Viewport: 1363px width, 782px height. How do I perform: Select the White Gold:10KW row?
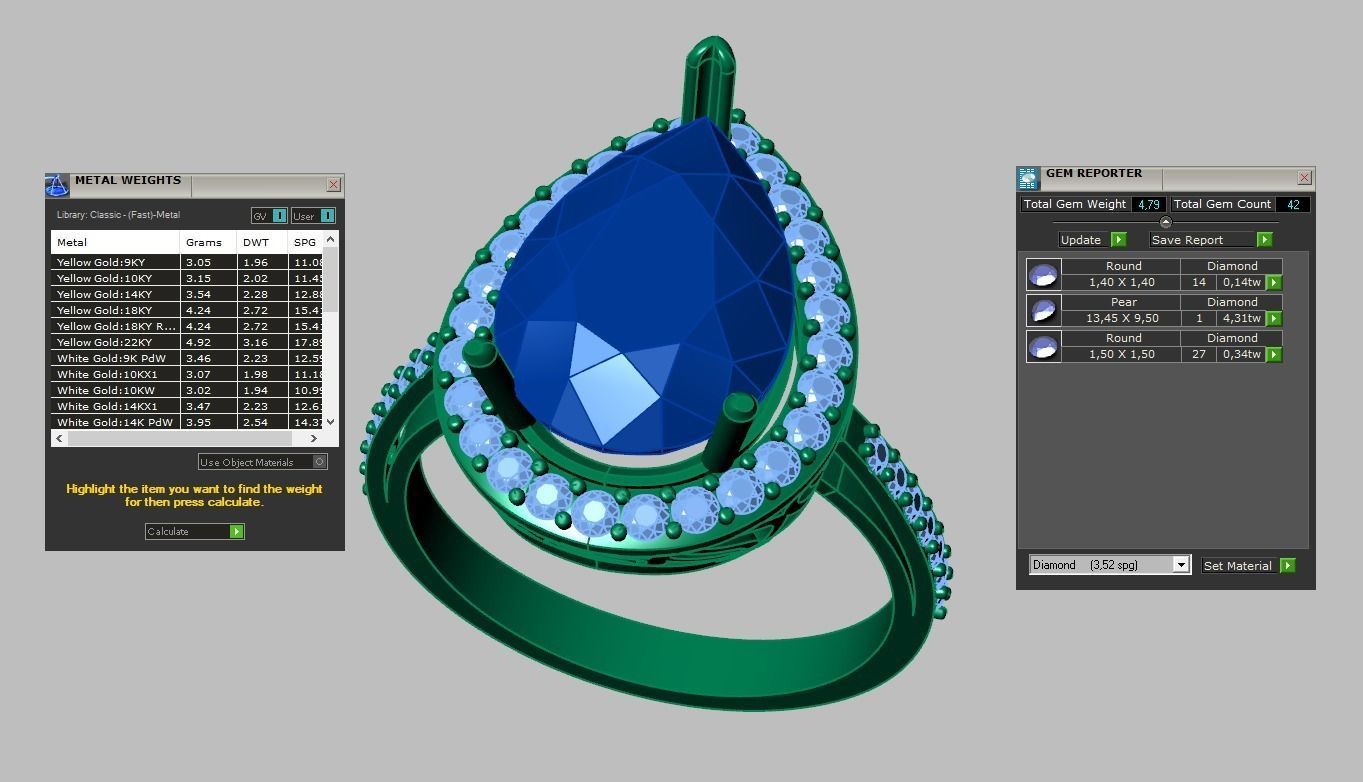[x=187, y=390]
